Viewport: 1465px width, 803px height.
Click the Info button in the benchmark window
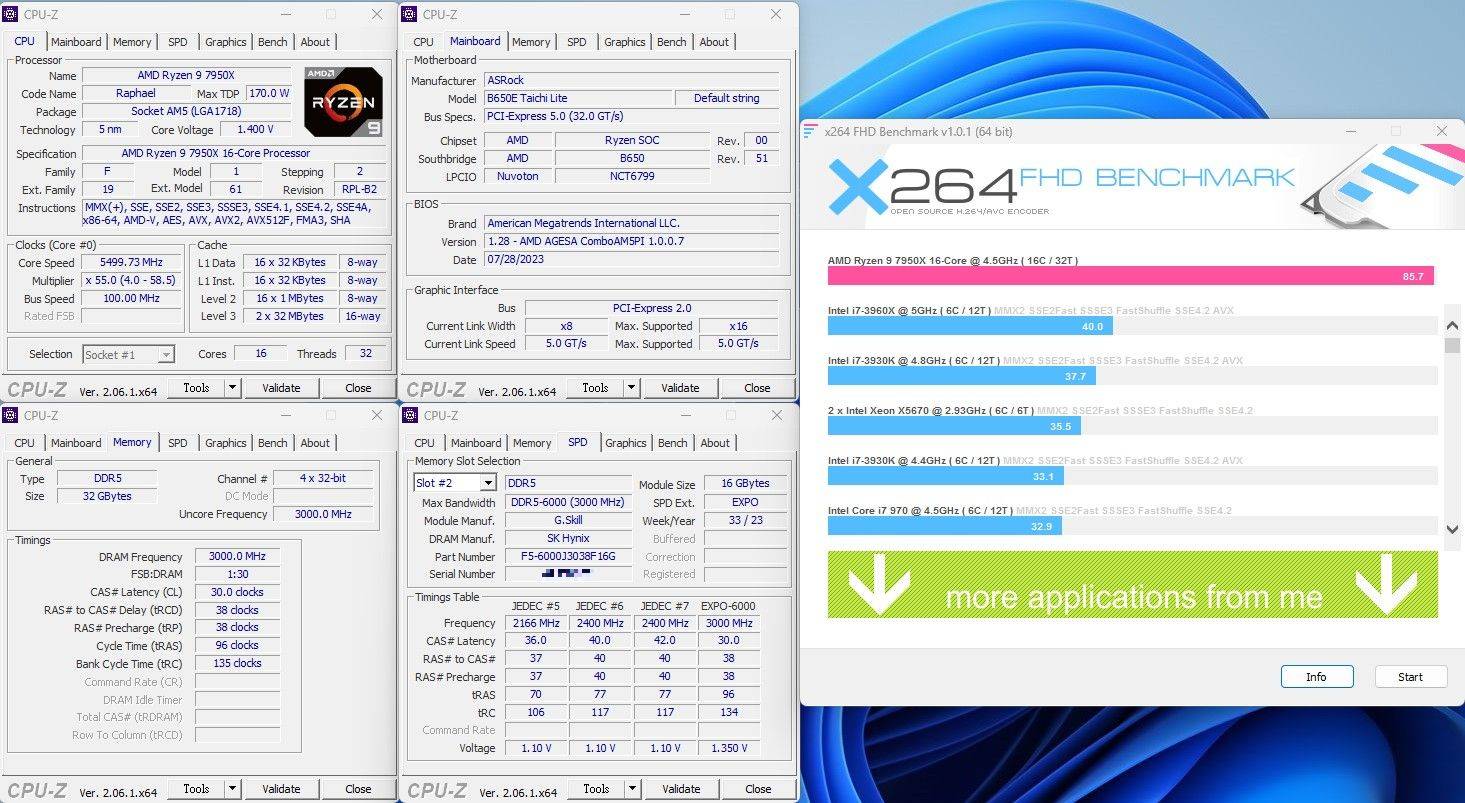click(1316, 676)
